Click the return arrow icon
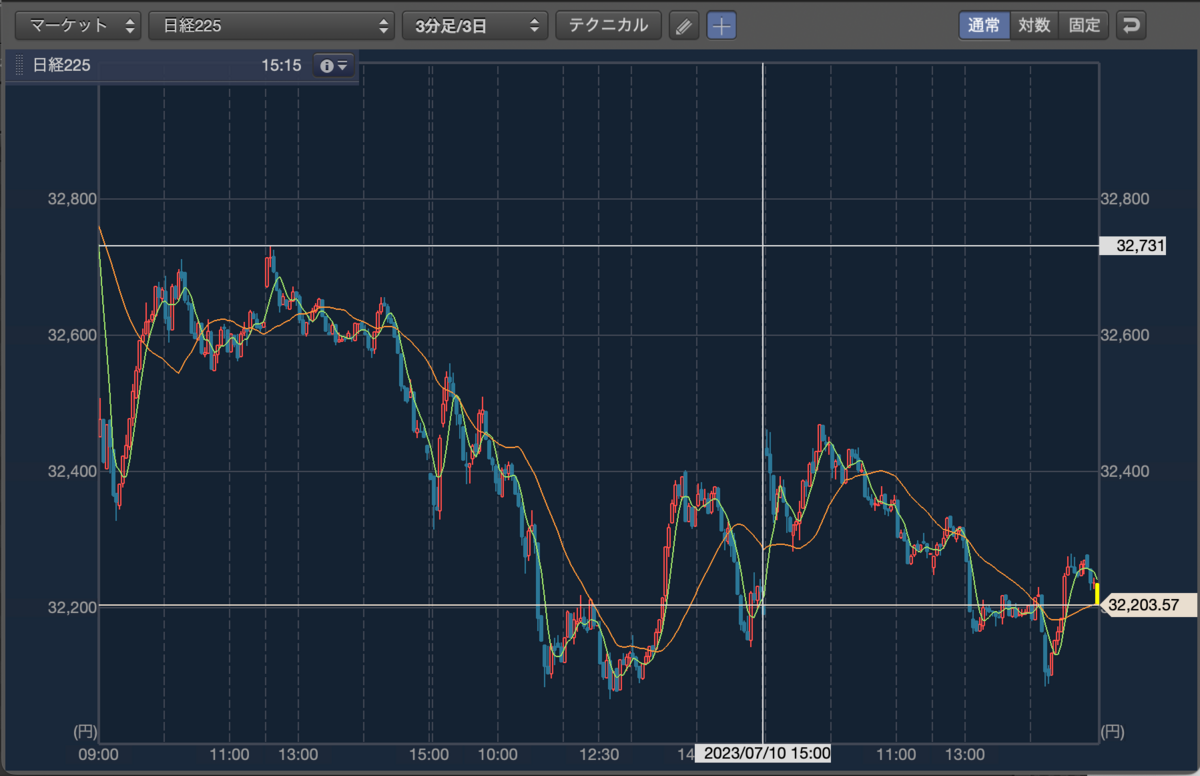The image size is (1200, 776). click(x=1131, y=26)
